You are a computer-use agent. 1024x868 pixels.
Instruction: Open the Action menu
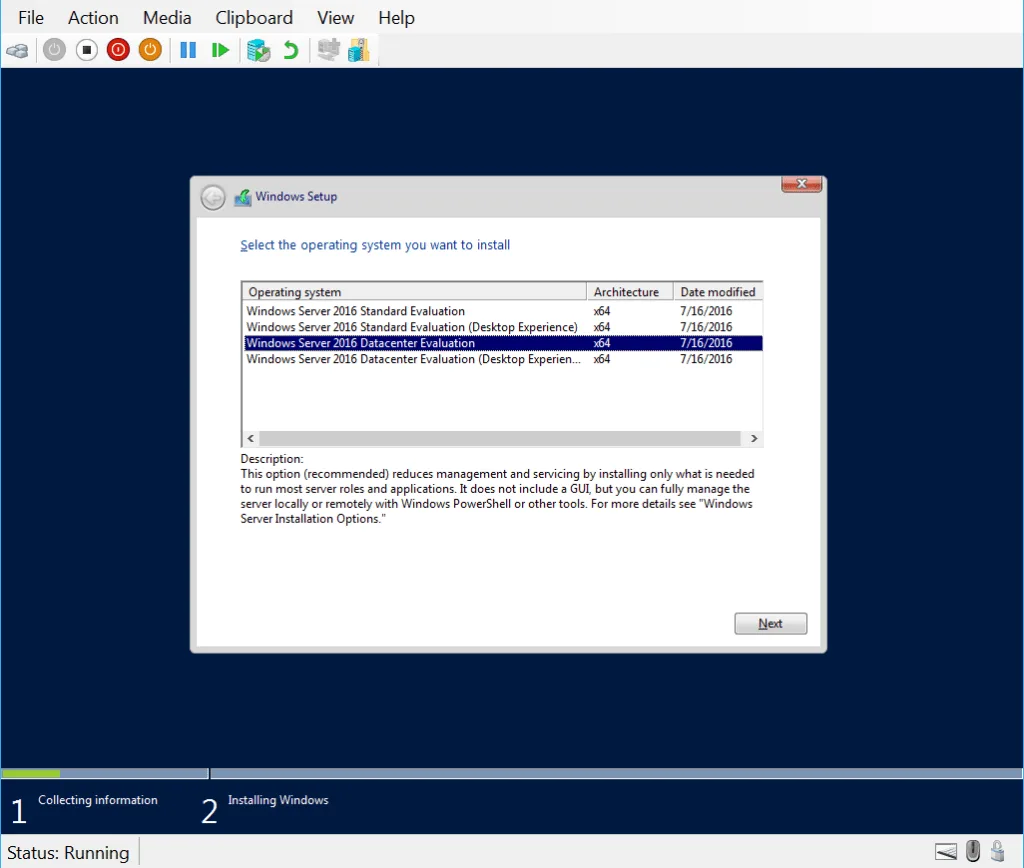tap(93, 18)
